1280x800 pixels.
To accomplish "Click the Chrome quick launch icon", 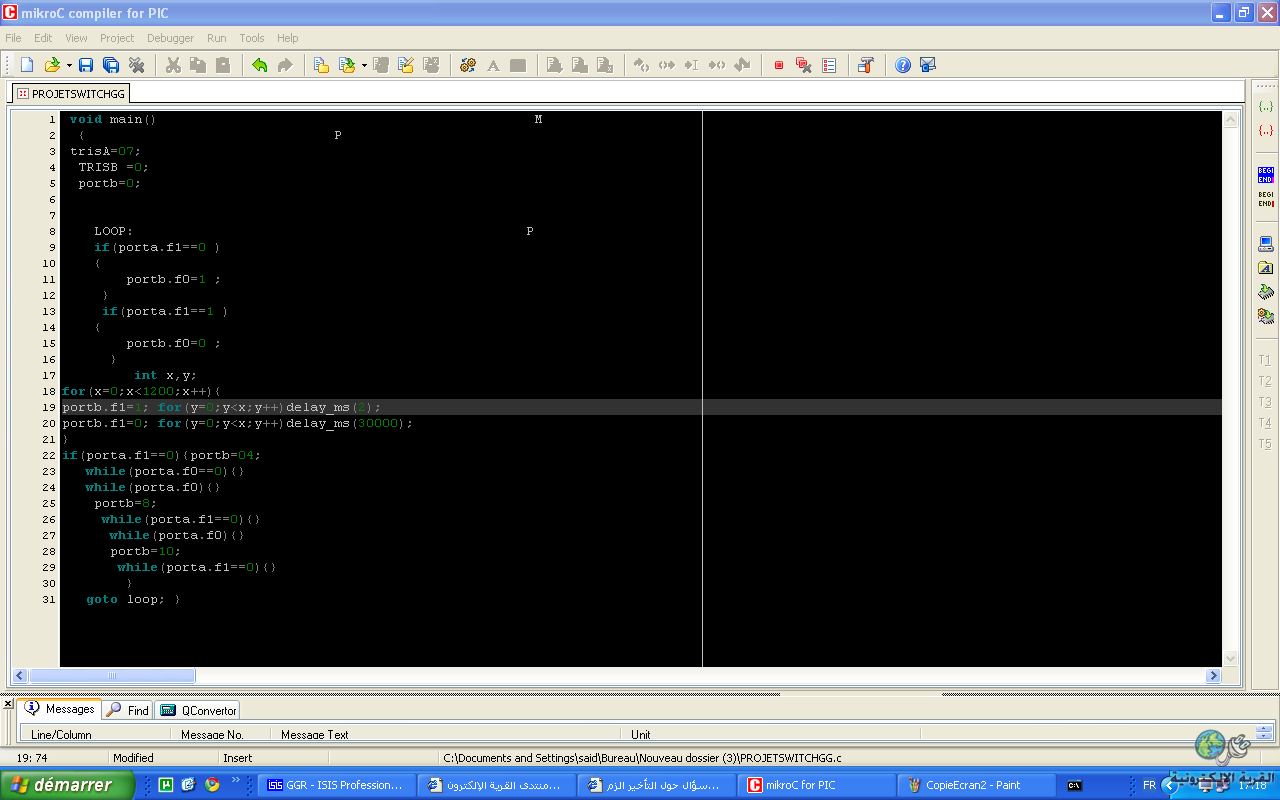I will click(x=212, y=785).
